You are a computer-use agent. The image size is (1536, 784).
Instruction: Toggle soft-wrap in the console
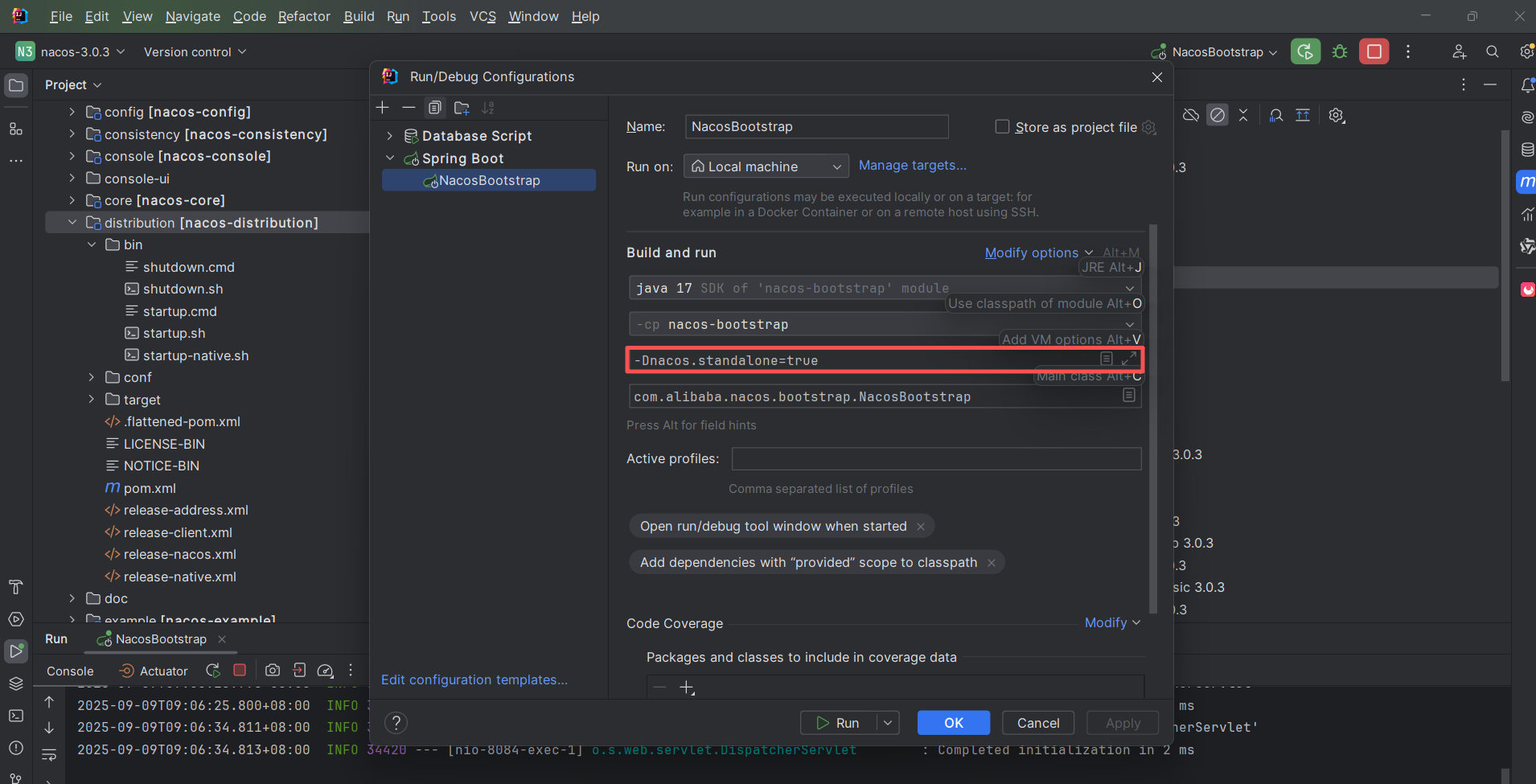point(49,755)
